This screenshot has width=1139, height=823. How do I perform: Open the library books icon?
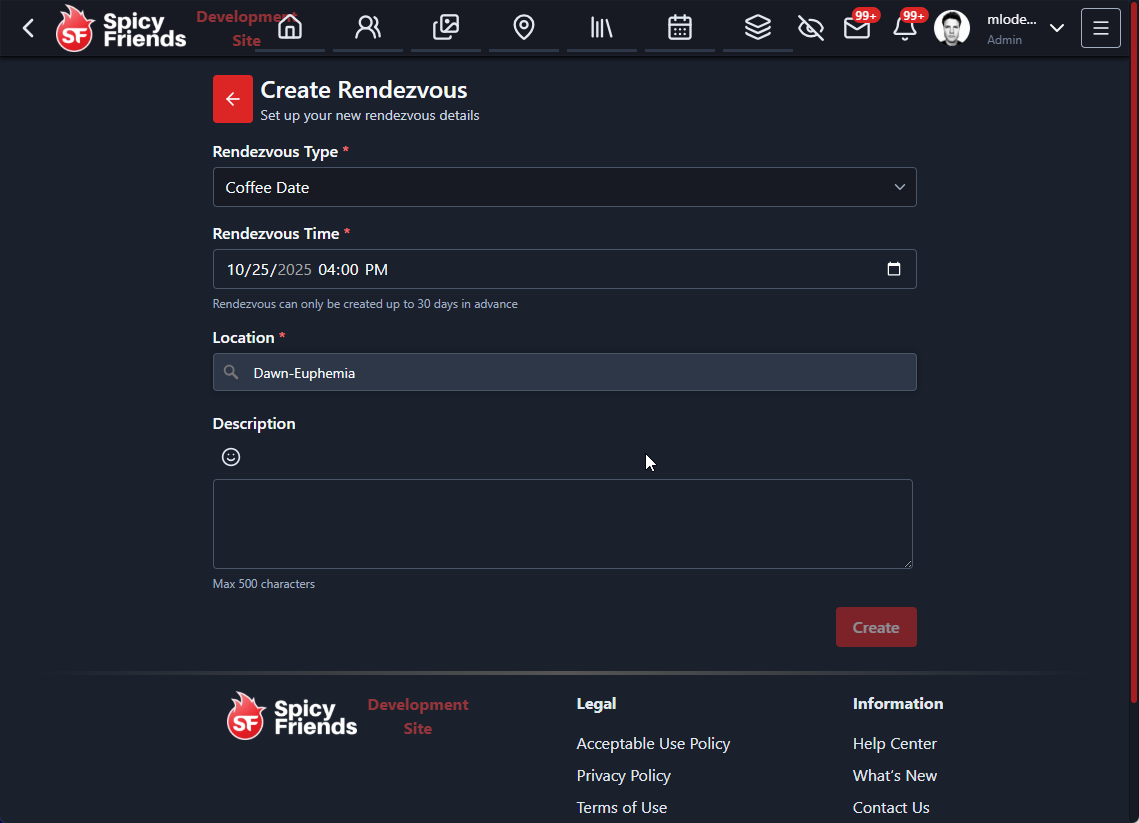pos(602,27)
